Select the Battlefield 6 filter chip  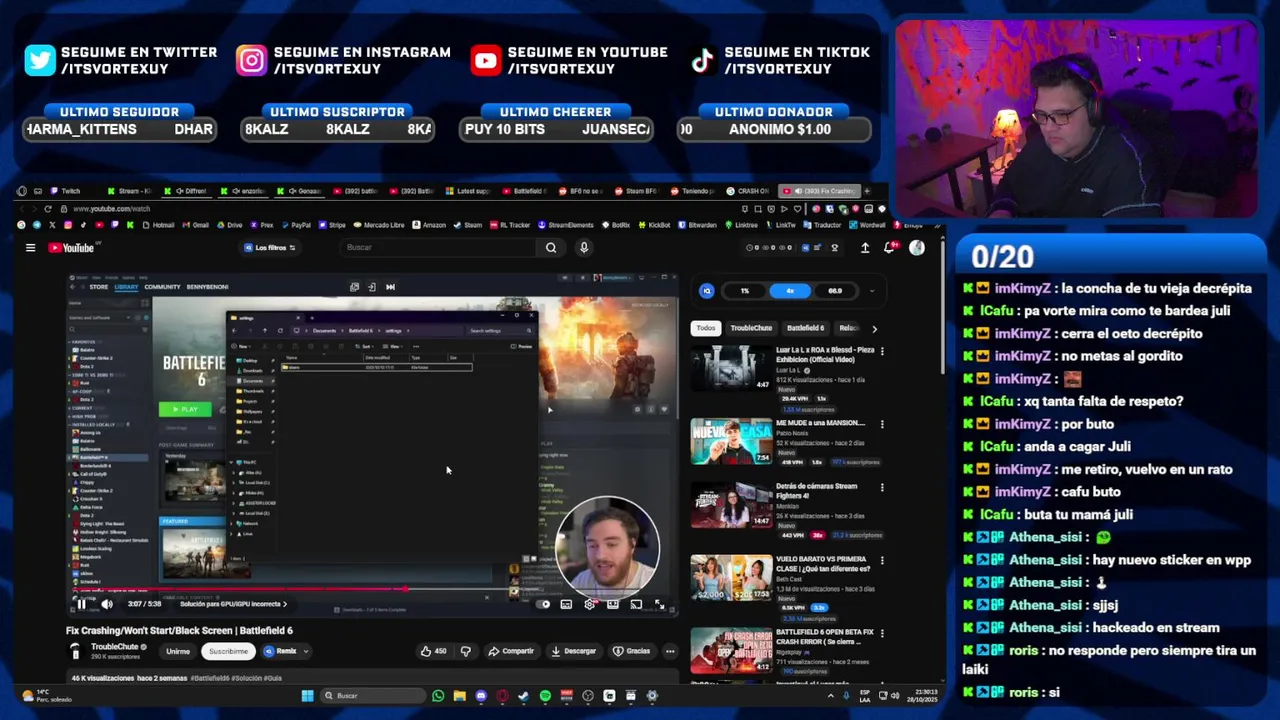(806, 328)
